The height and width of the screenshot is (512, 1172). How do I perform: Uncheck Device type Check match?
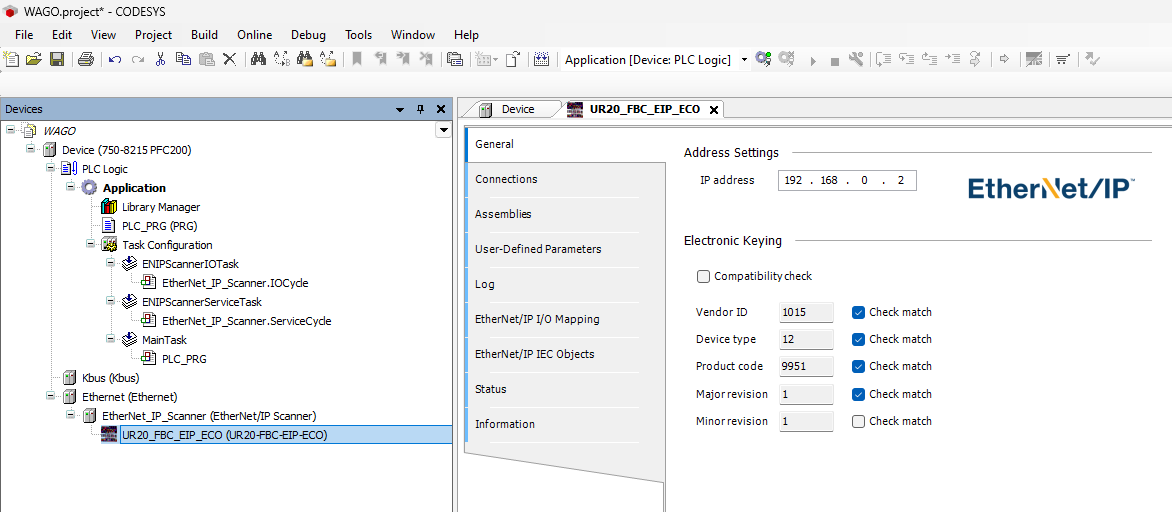point(858,339)
